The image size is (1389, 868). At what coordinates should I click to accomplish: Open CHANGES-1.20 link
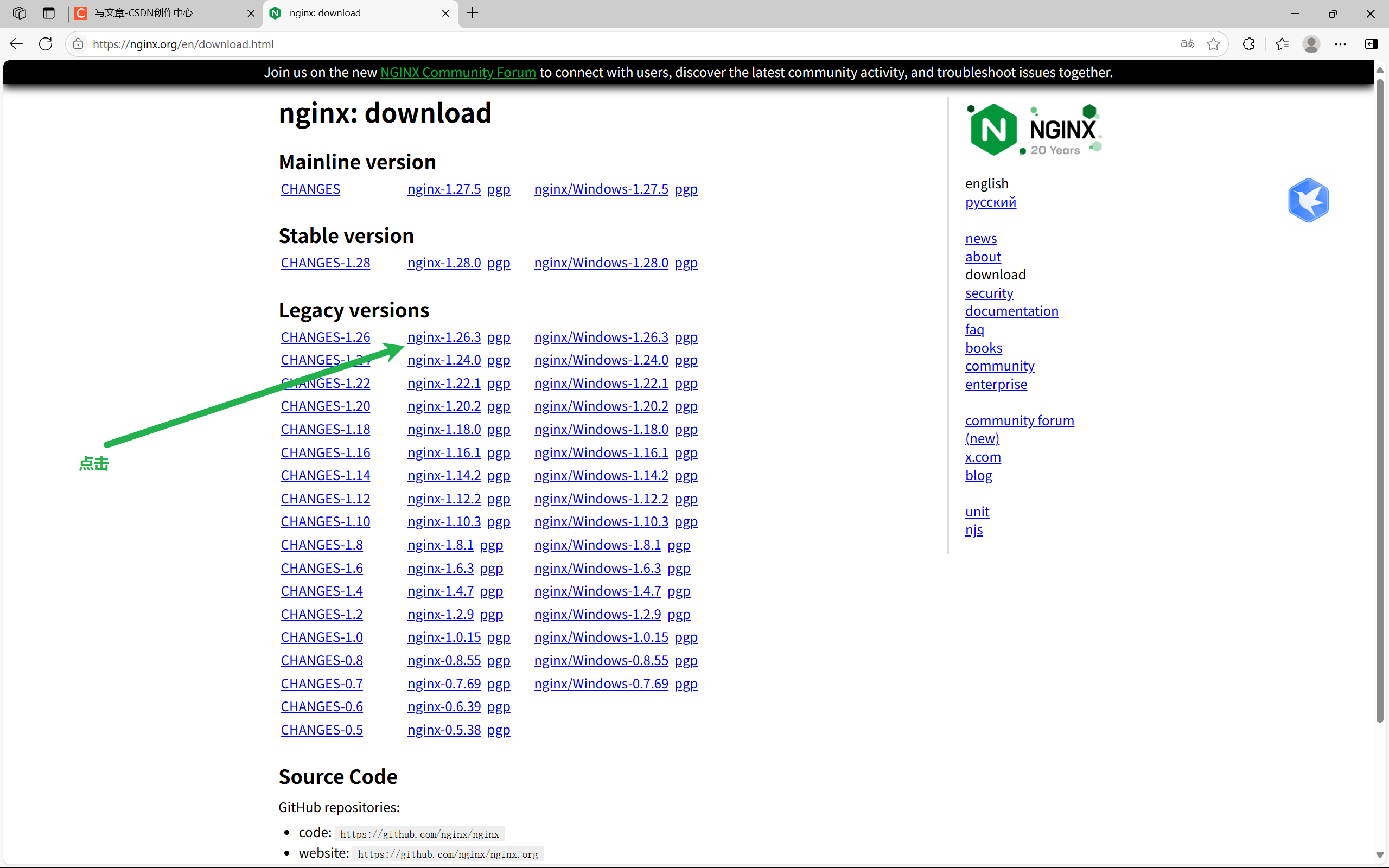pos(326,406)
